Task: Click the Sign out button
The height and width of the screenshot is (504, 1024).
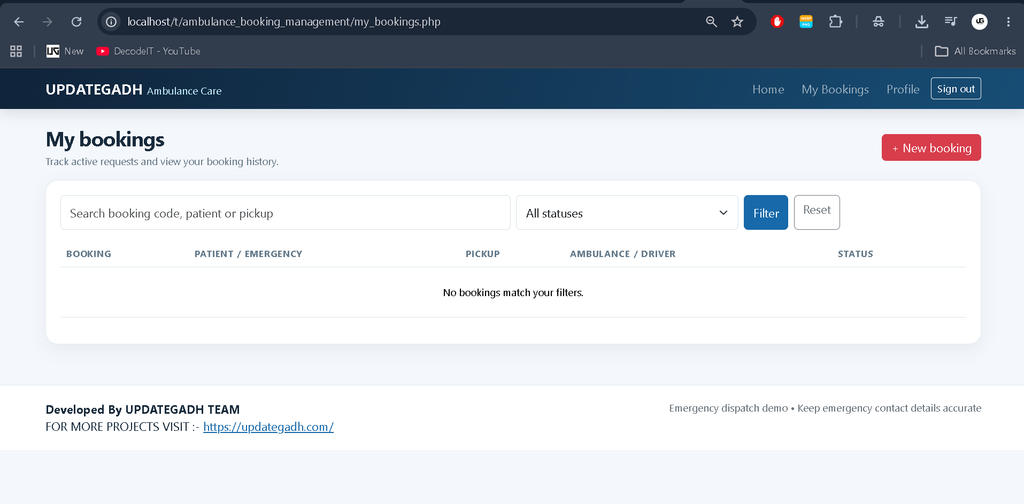Action: [956, 89]
